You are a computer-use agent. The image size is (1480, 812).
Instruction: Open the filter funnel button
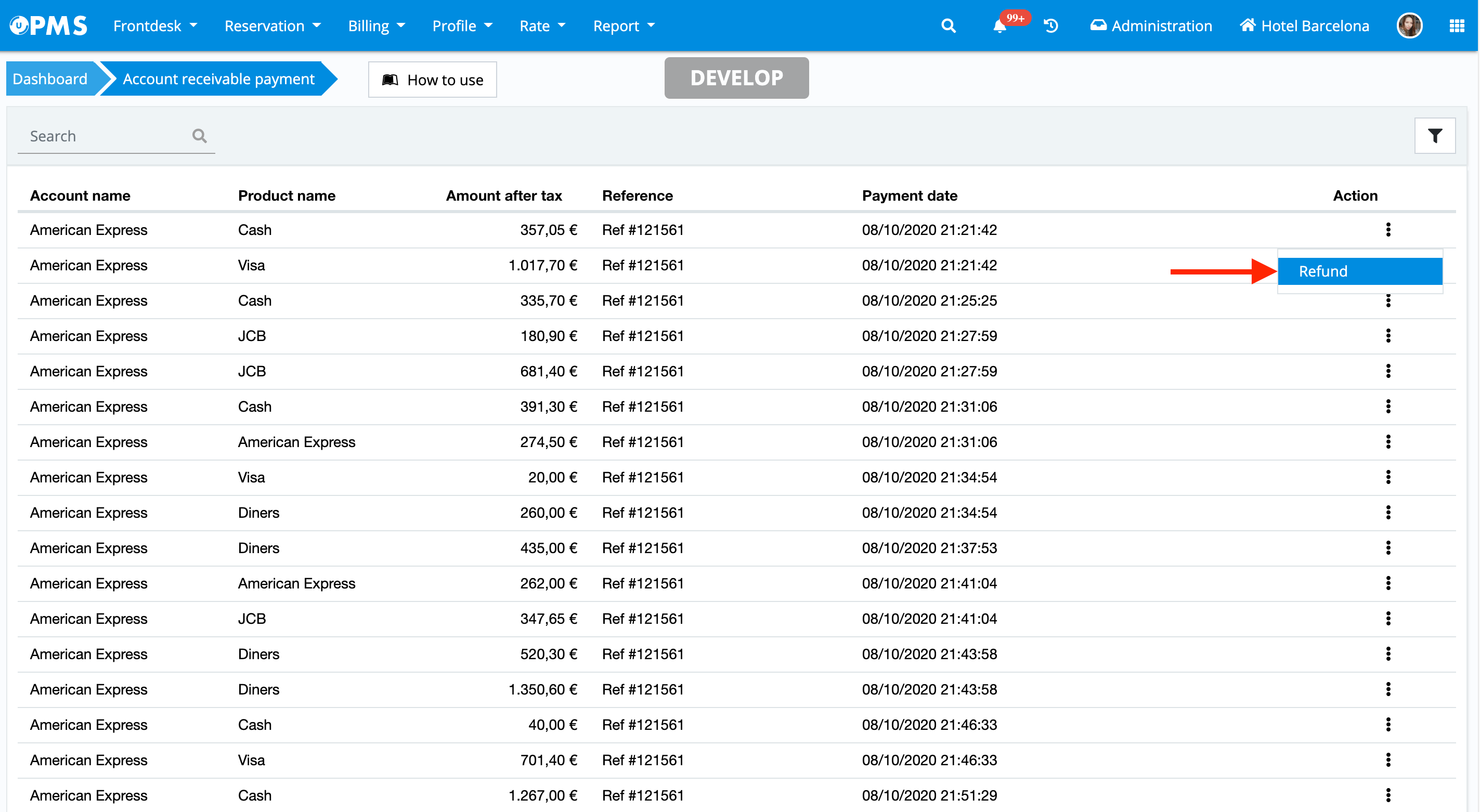[1435, 136]
